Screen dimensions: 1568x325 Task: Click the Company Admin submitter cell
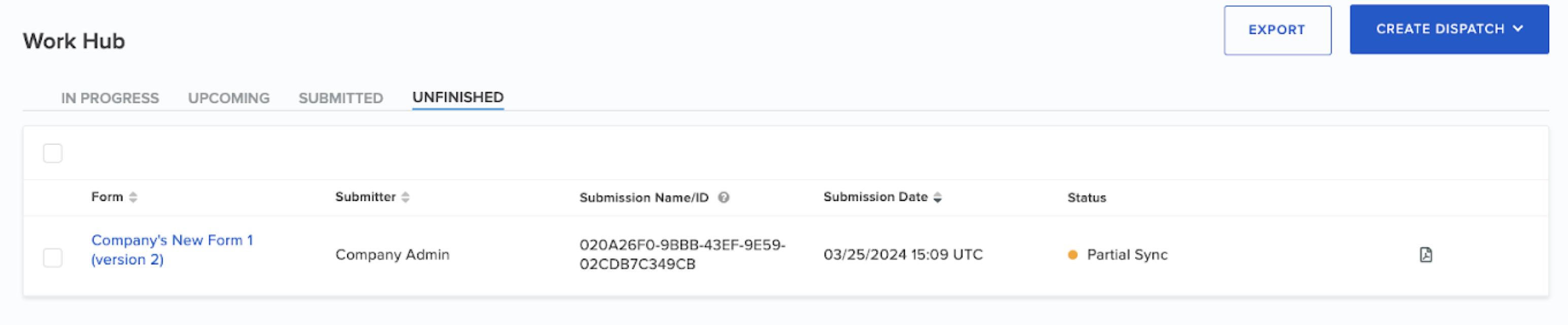click(392, 254)
